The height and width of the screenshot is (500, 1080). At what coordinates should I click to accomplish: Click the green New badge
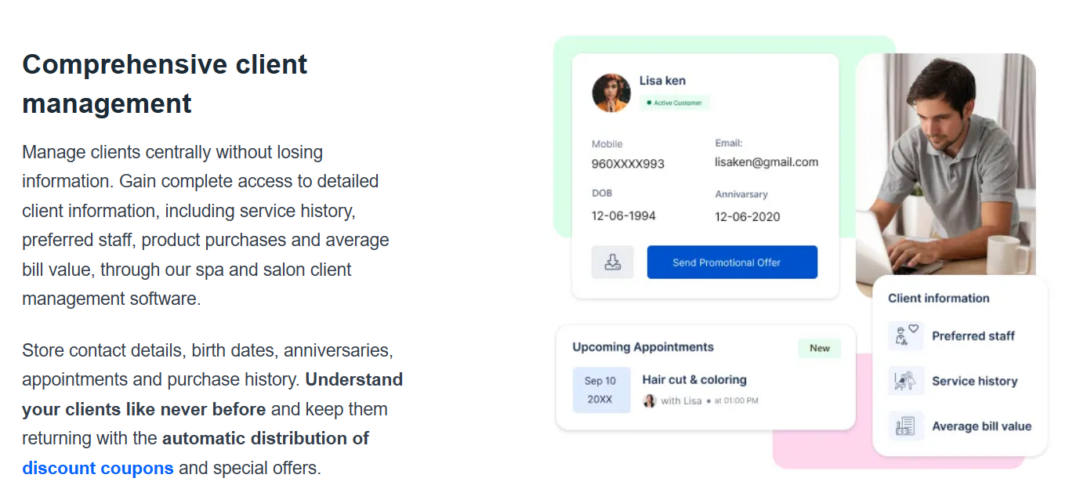click(820, 348)
